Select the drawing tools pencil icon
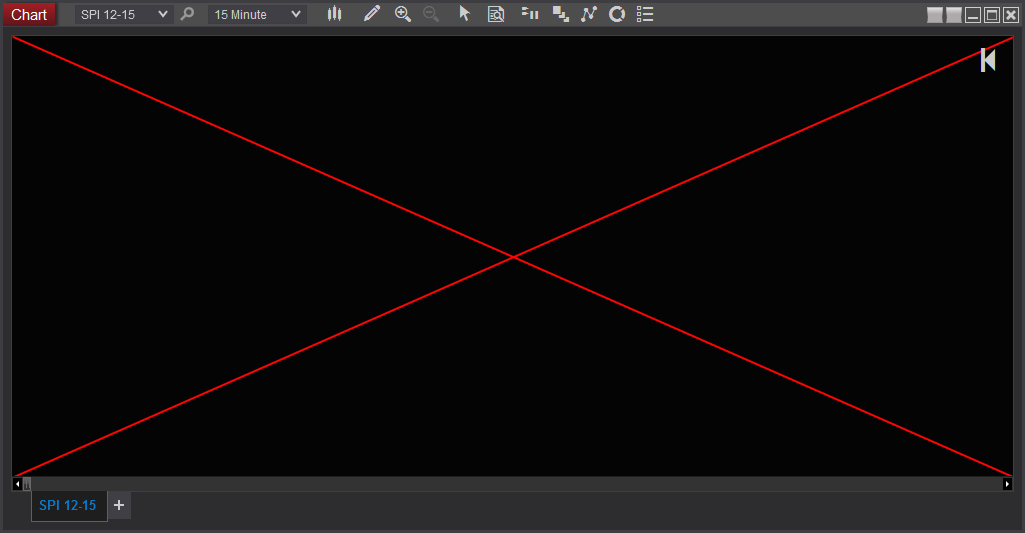The height and width of the screenshot is (533, 1025). [371, 14]
